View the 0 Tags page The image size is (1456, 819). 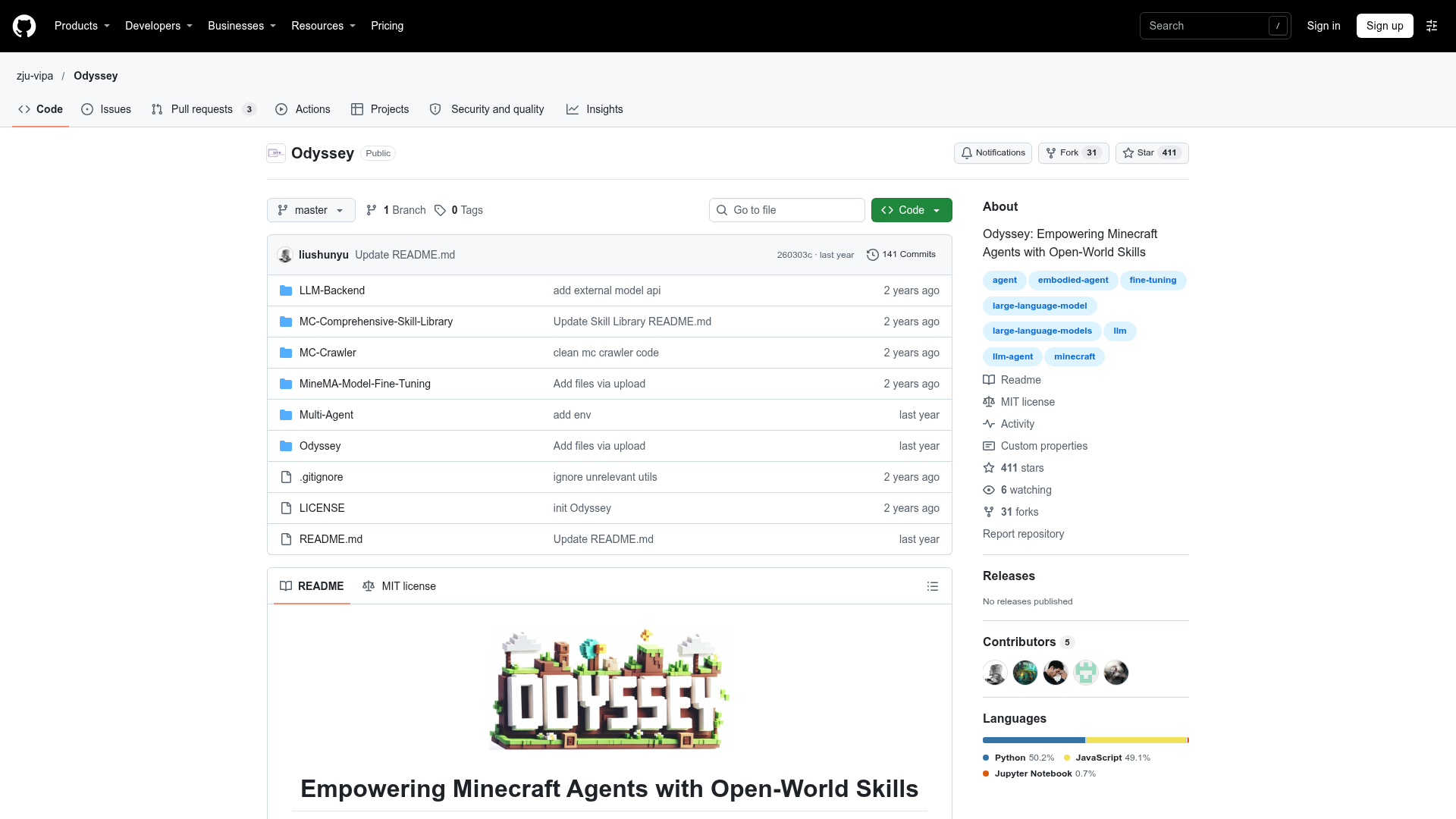click(459, 210)
